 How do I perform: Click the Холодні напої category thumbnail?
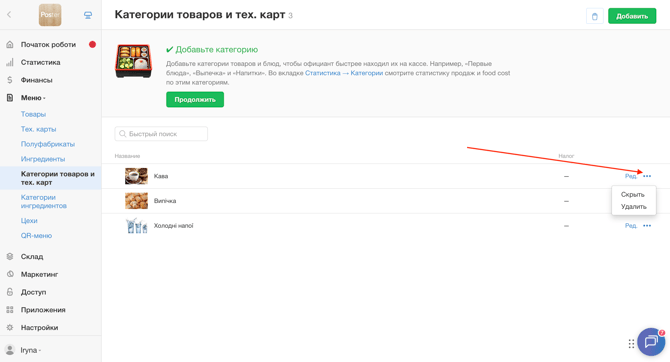[x=136, y=226]
